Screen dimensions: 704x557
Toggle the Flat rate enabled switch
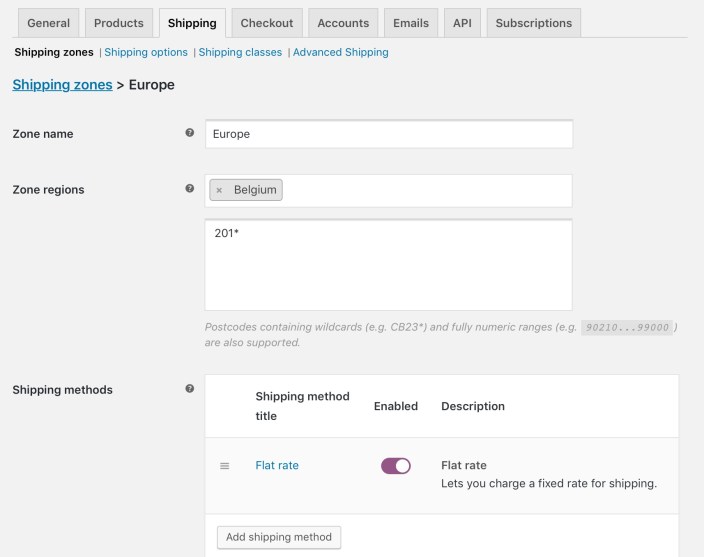396,466
